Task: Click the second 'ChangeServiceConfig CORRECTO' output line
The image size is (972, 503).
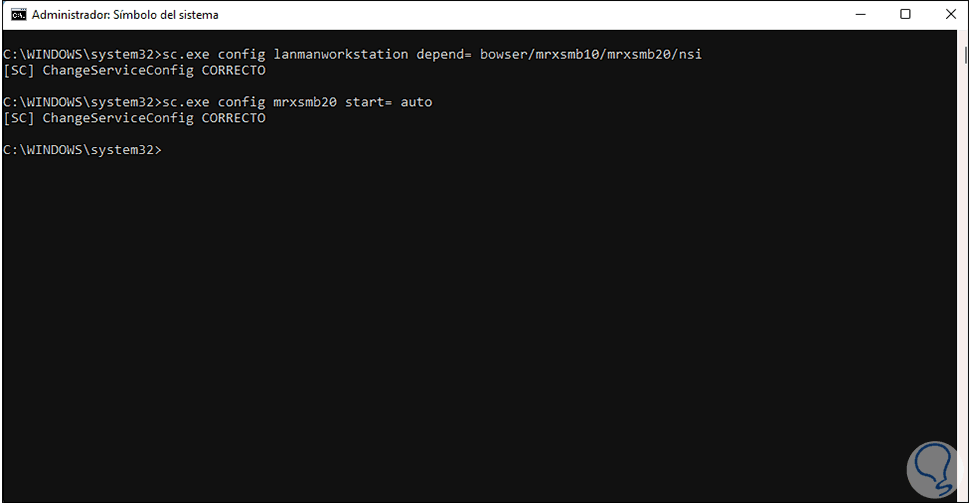Action: [x=134, y=118]
